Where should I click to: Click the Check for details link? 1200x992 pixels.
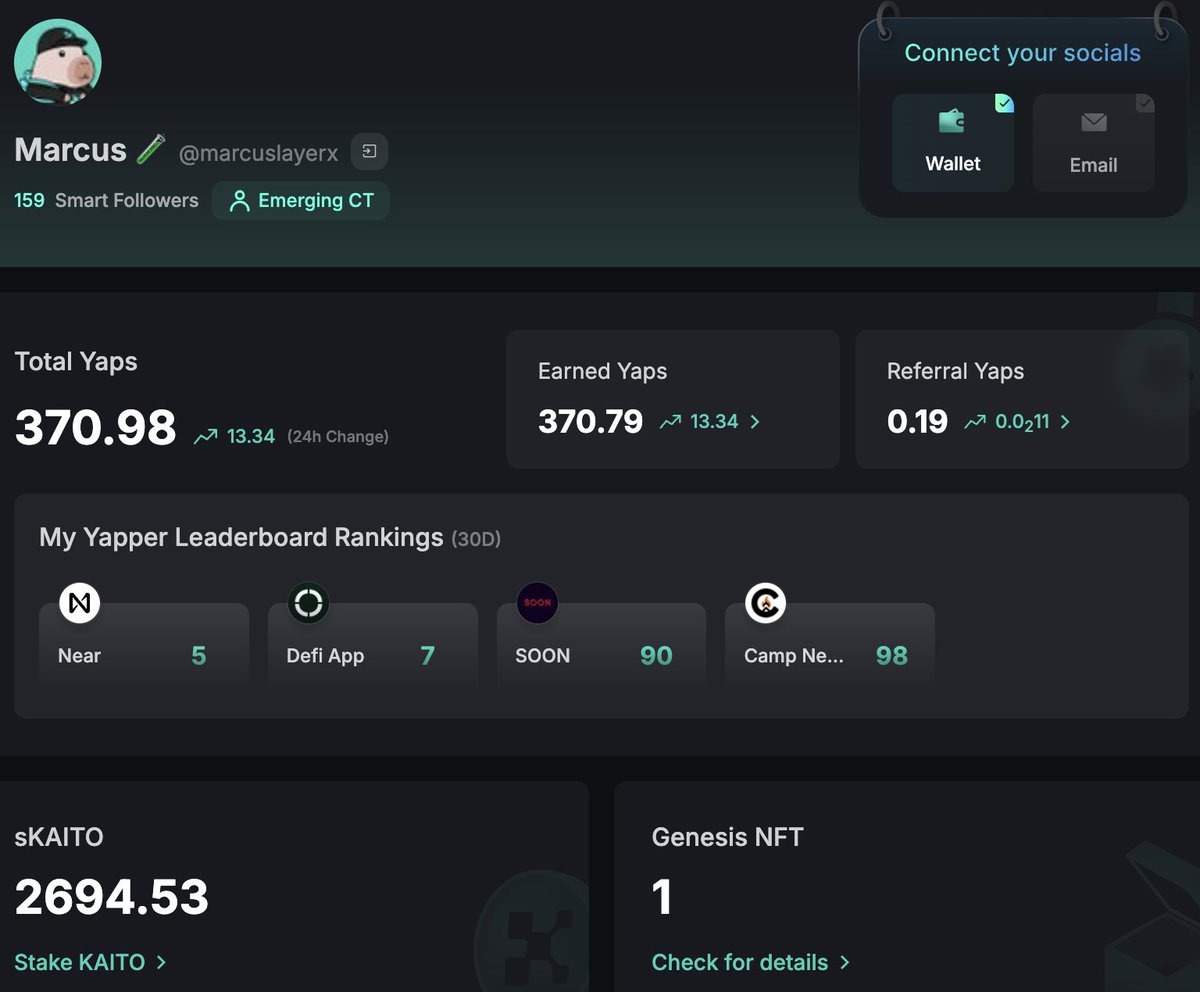pyautogui.click(x=750, y=962)
